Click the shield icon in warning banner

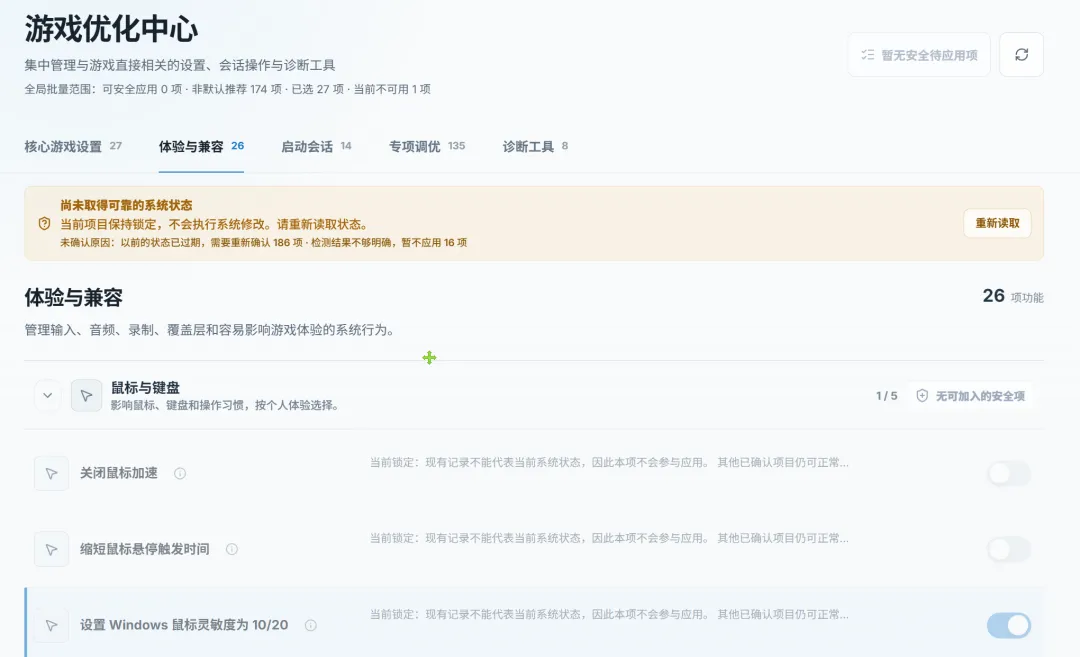click(x=44, y=224)
